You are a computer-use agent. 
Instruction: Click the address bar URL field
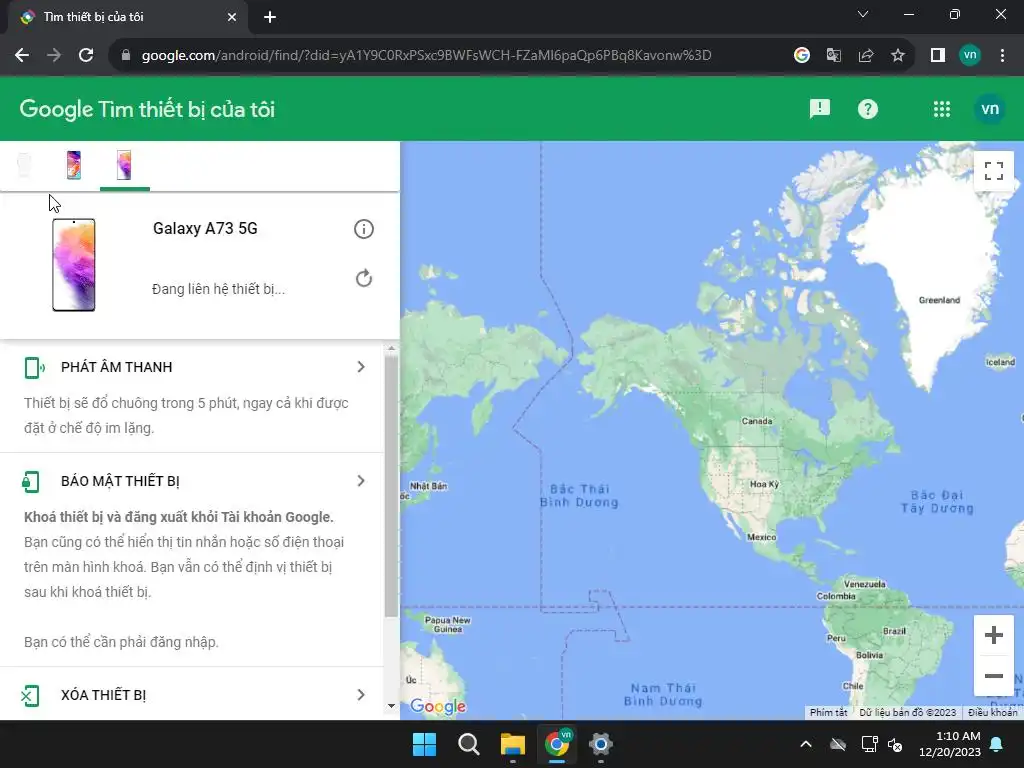pos(426,56)
